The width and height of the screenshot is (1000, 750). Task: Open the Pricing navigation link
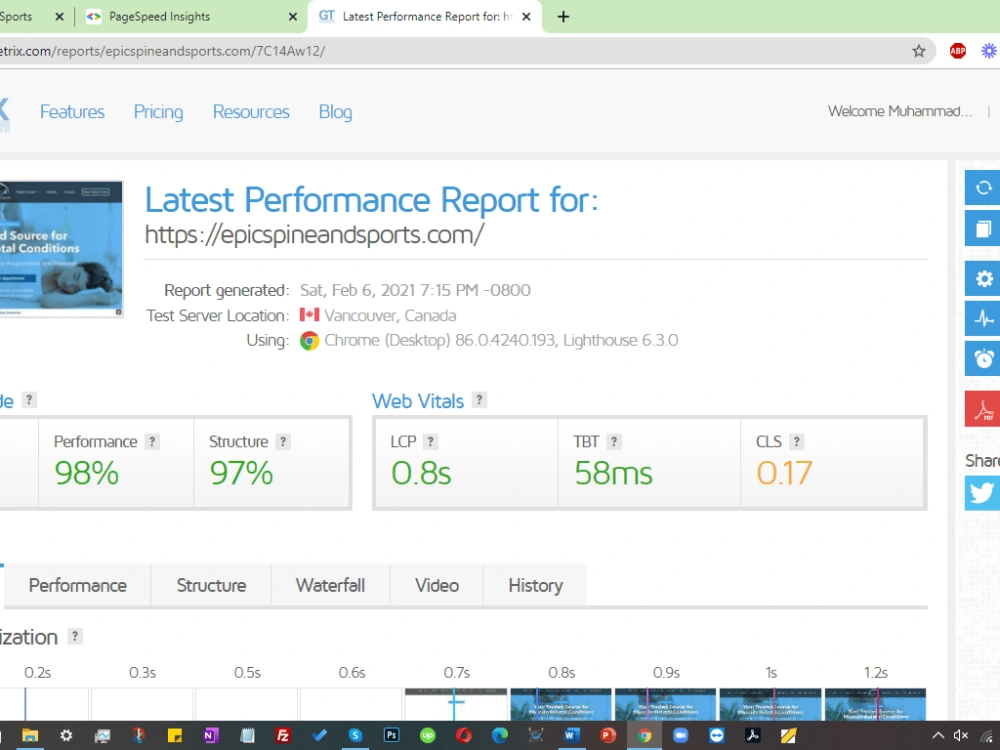coord(158,112)
